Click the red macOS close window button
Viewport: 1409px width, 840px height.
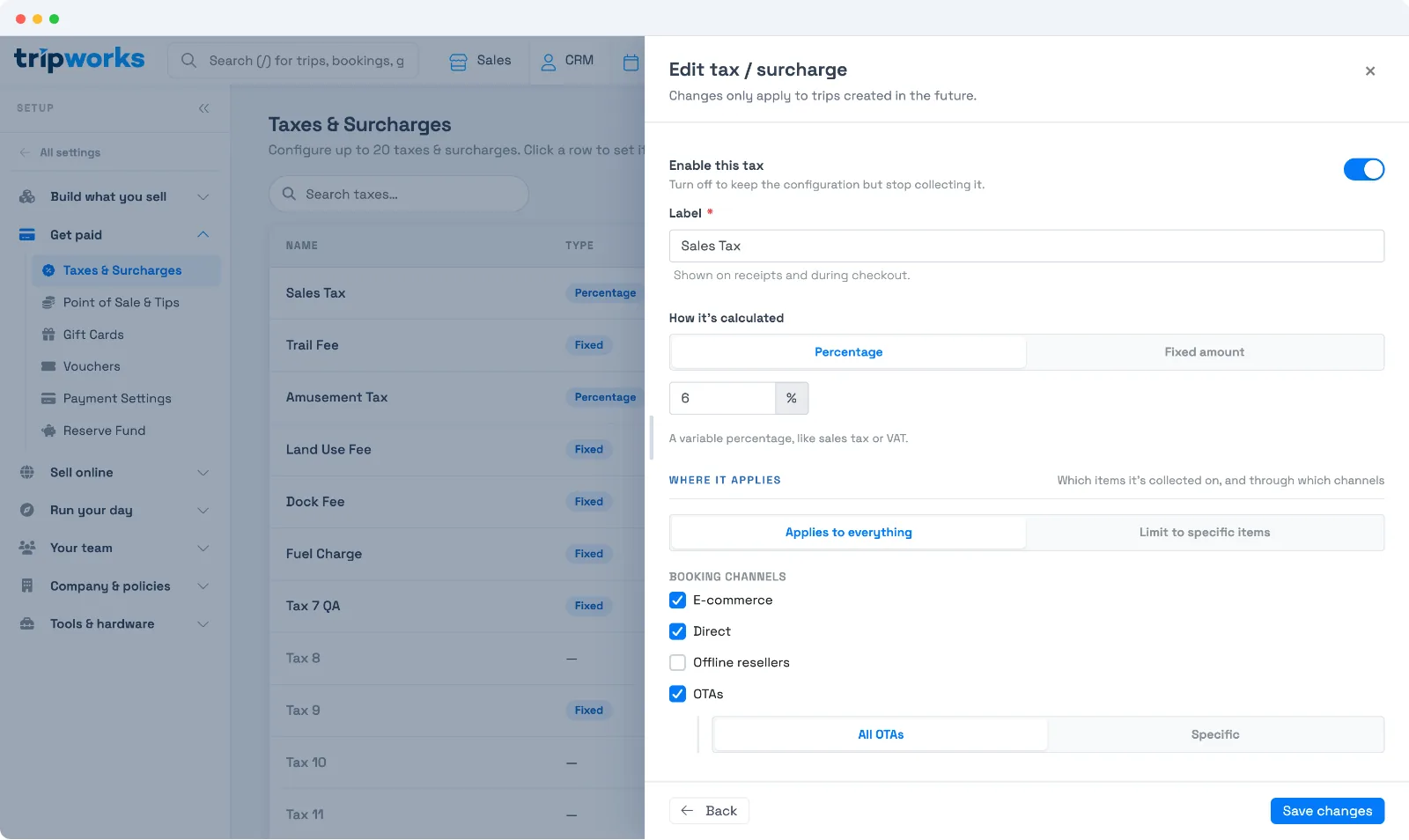(x=20, y=18)
